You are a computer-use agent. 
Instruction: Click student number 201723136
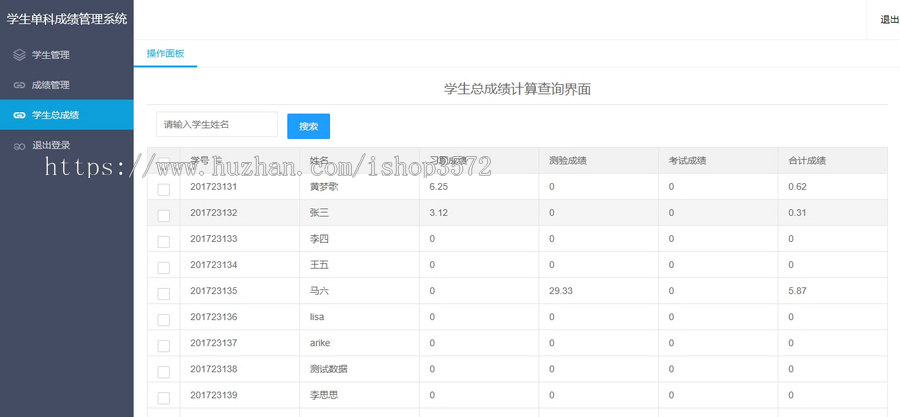coord(214,317)
